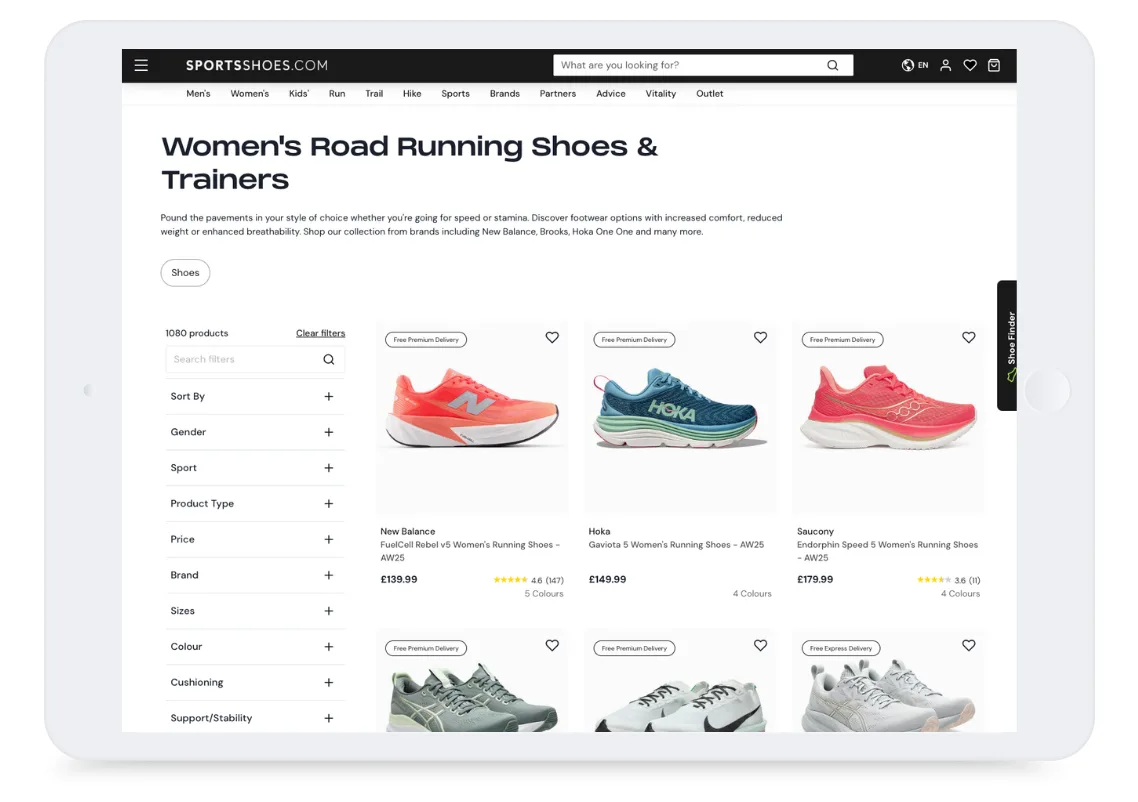Open FuelCell Rebel v5 product title
1138x802 pixels.
tap(470, 552)
